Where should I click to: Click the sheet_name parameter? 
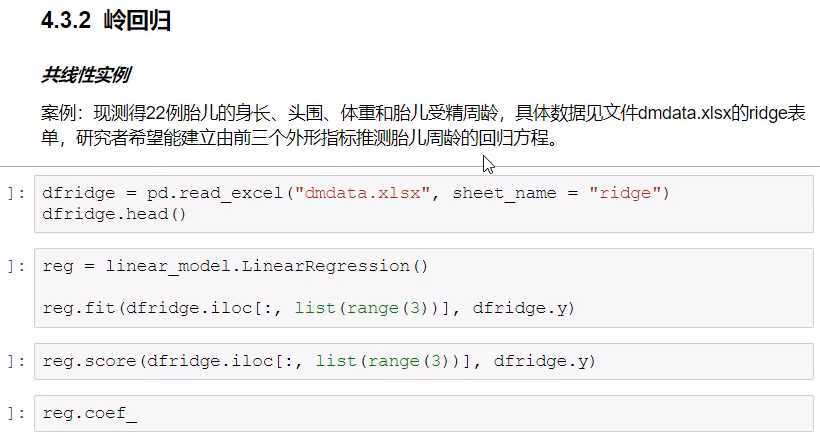click(x=504, y=193)
